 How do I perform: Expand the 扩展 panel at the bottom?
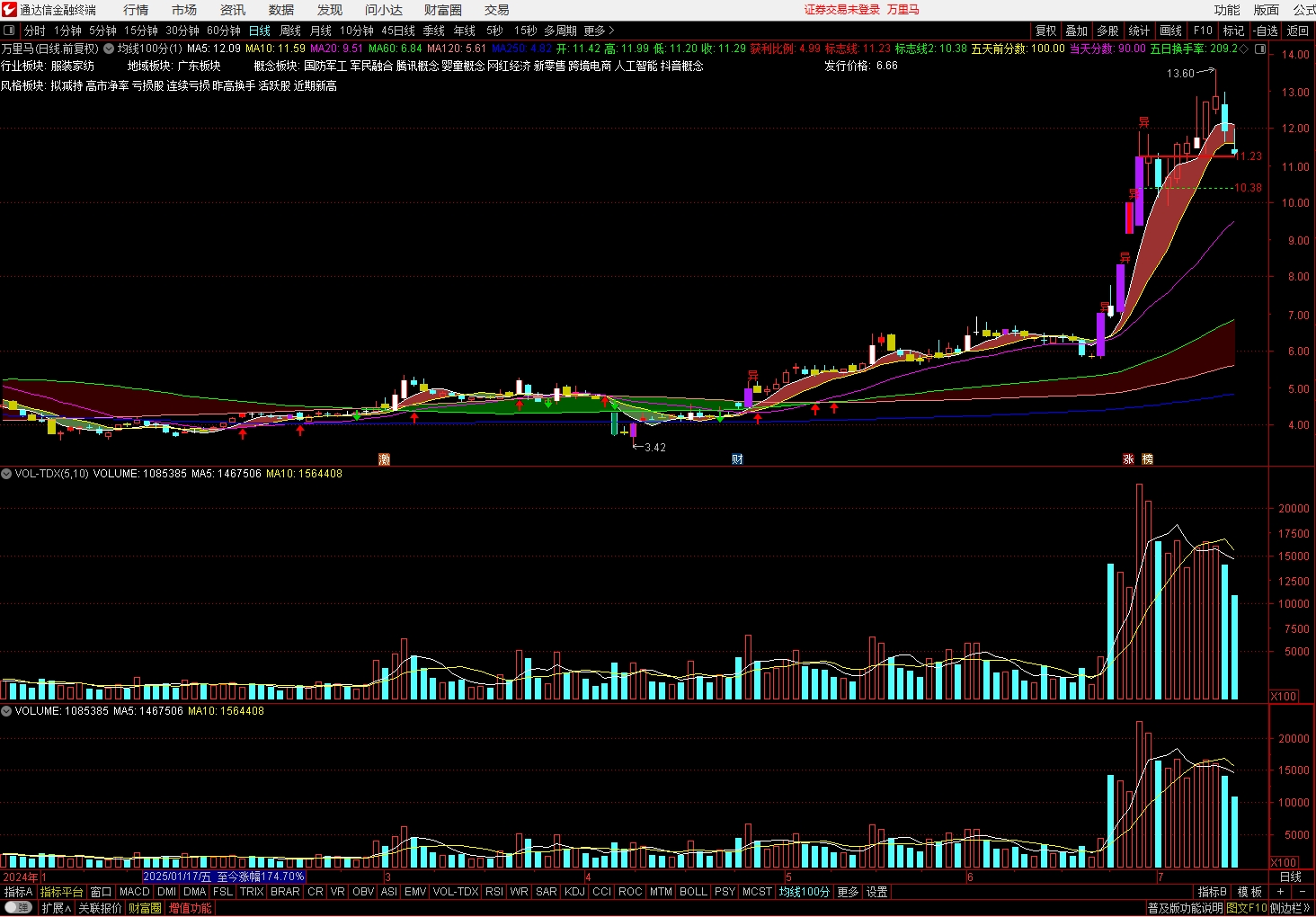pyautogui.click(x=56, y=908)
